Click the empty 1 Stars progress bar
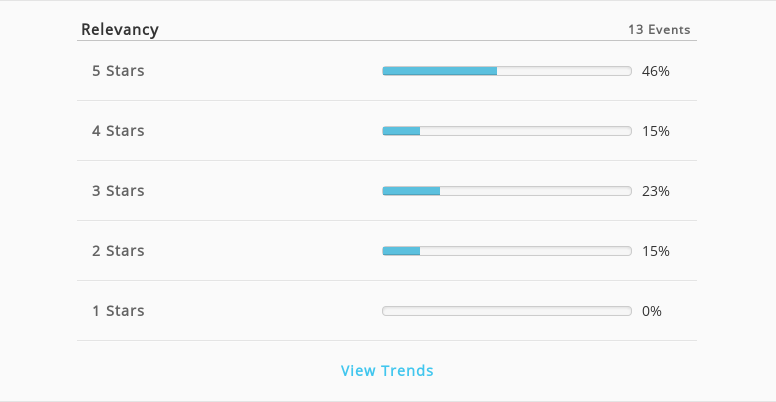This screenshot has width=776, height=402. (507, 311)
